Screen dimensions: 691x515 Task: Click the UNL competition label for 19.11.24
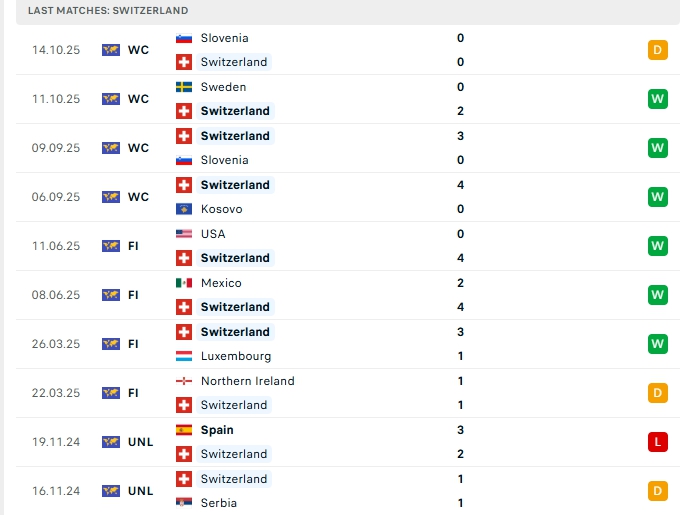point(141,442)
